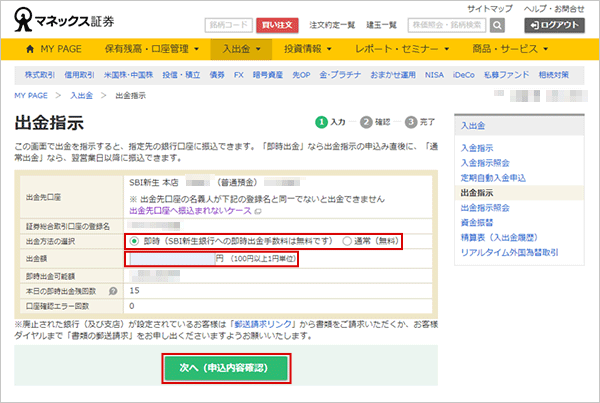Click the magnifier search icon button
The height and width of the screenshot is (403, 600).
[x=497, y=25]
